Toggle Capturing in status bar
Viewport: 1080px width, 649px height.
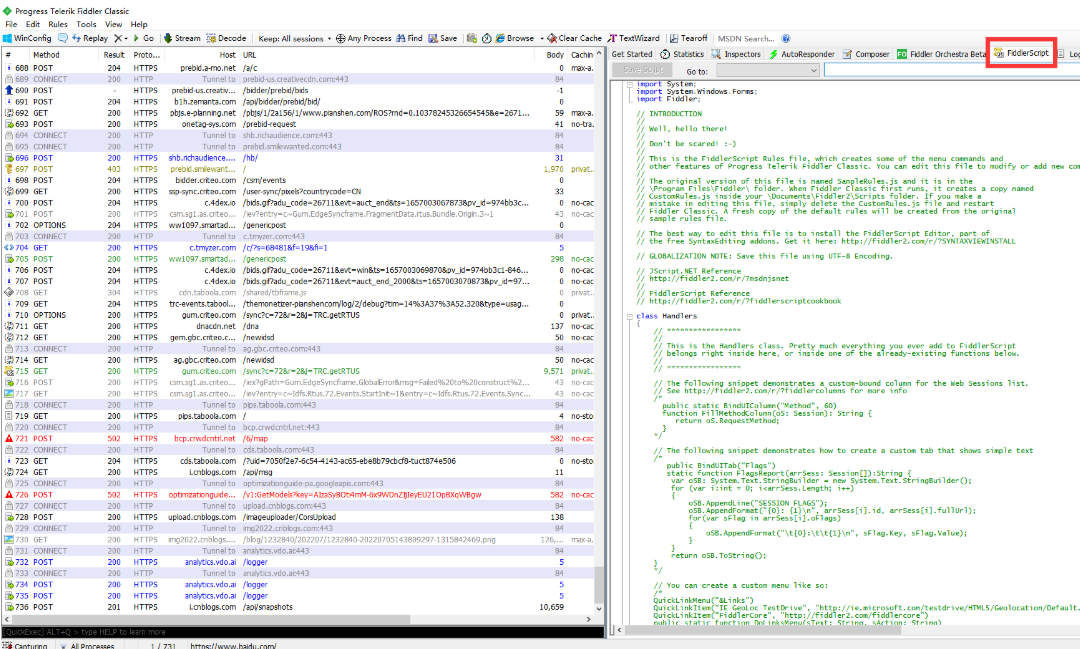click(26, 646)
